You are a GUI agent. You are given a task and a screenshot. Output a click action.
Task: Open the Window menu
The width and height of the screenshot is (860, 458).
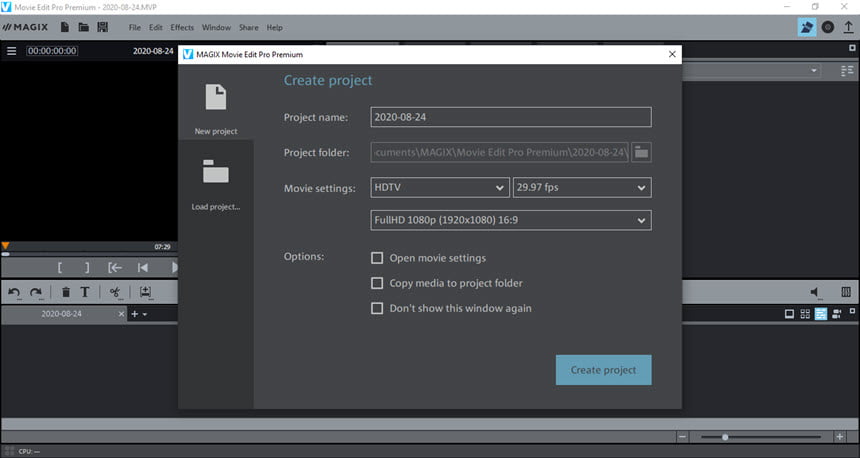tap(216, 27)
